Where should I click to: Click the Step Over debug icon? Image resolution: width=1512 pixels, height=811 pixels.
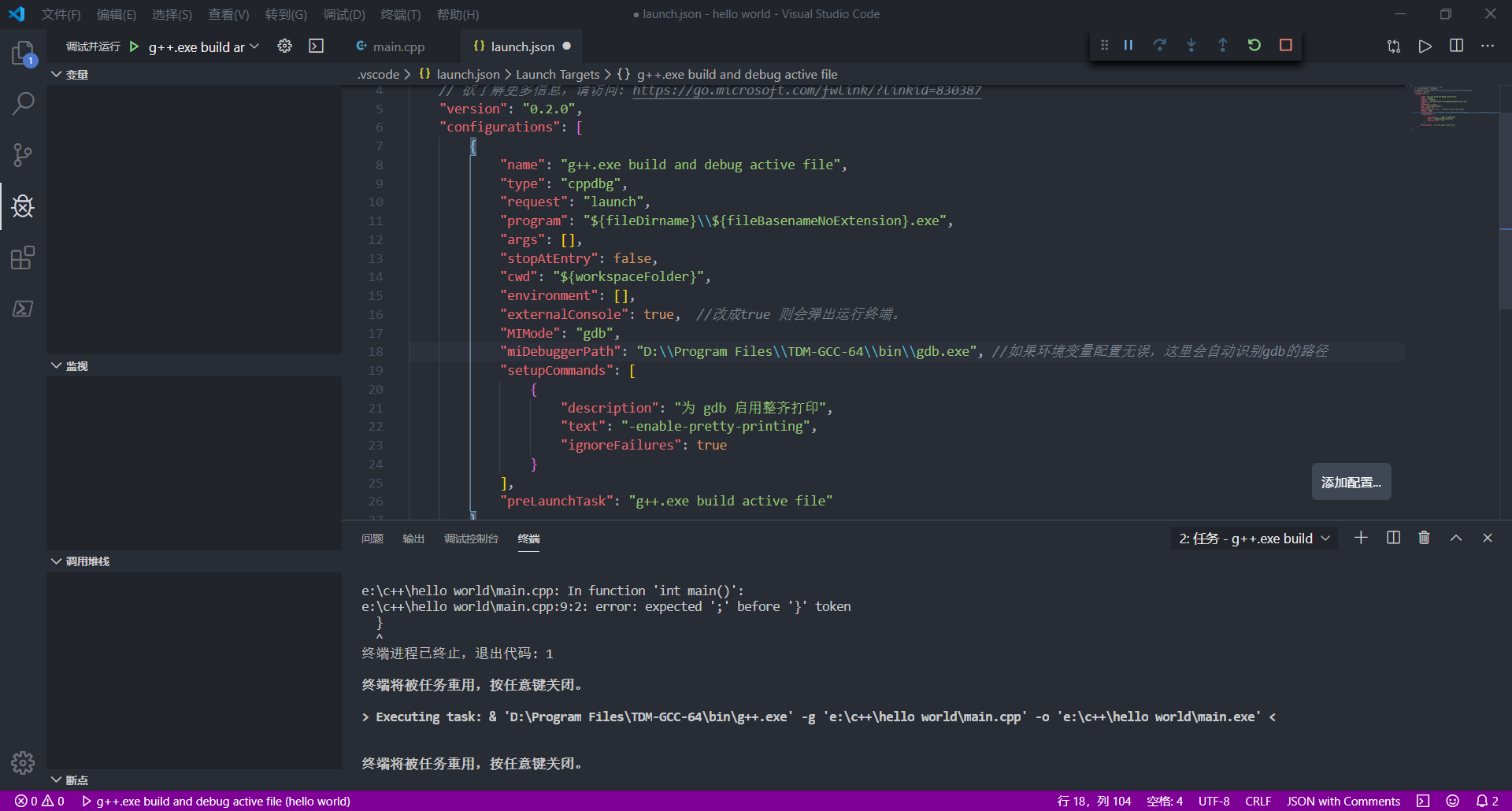[1159, 46]
